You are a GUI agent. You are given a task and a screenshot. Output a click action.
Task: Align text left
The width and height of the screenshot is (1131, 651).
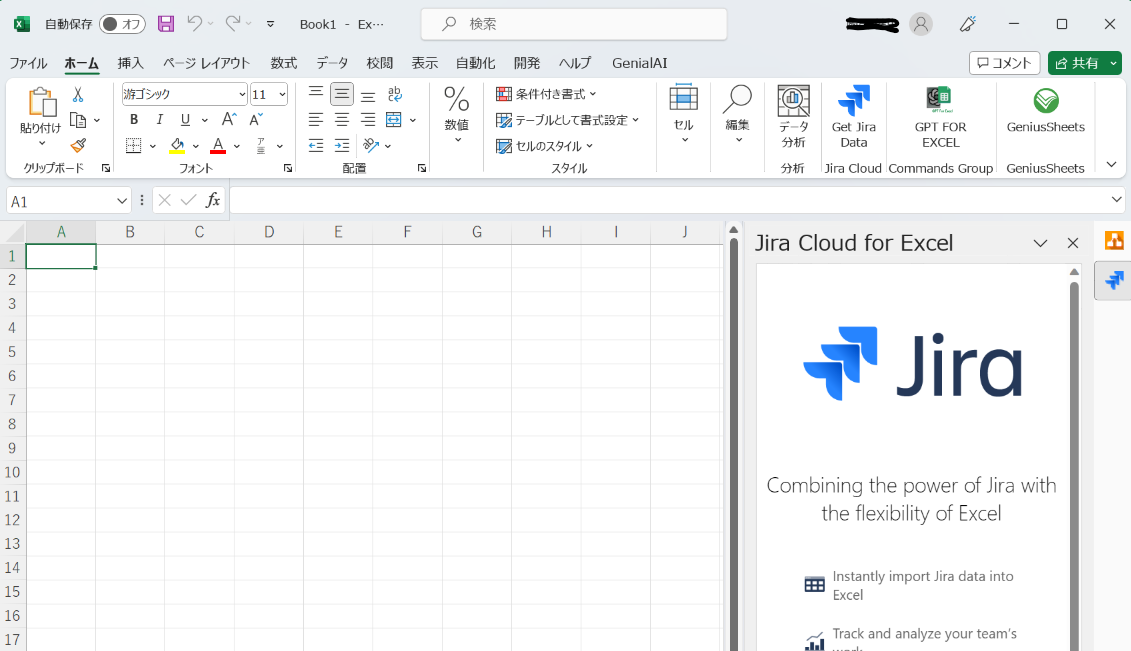pos(316,120)
